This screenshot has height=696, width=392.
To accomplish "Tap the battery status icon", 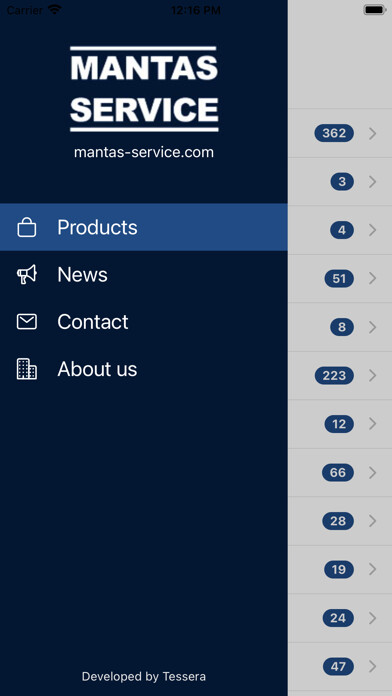I will point(375,10).
